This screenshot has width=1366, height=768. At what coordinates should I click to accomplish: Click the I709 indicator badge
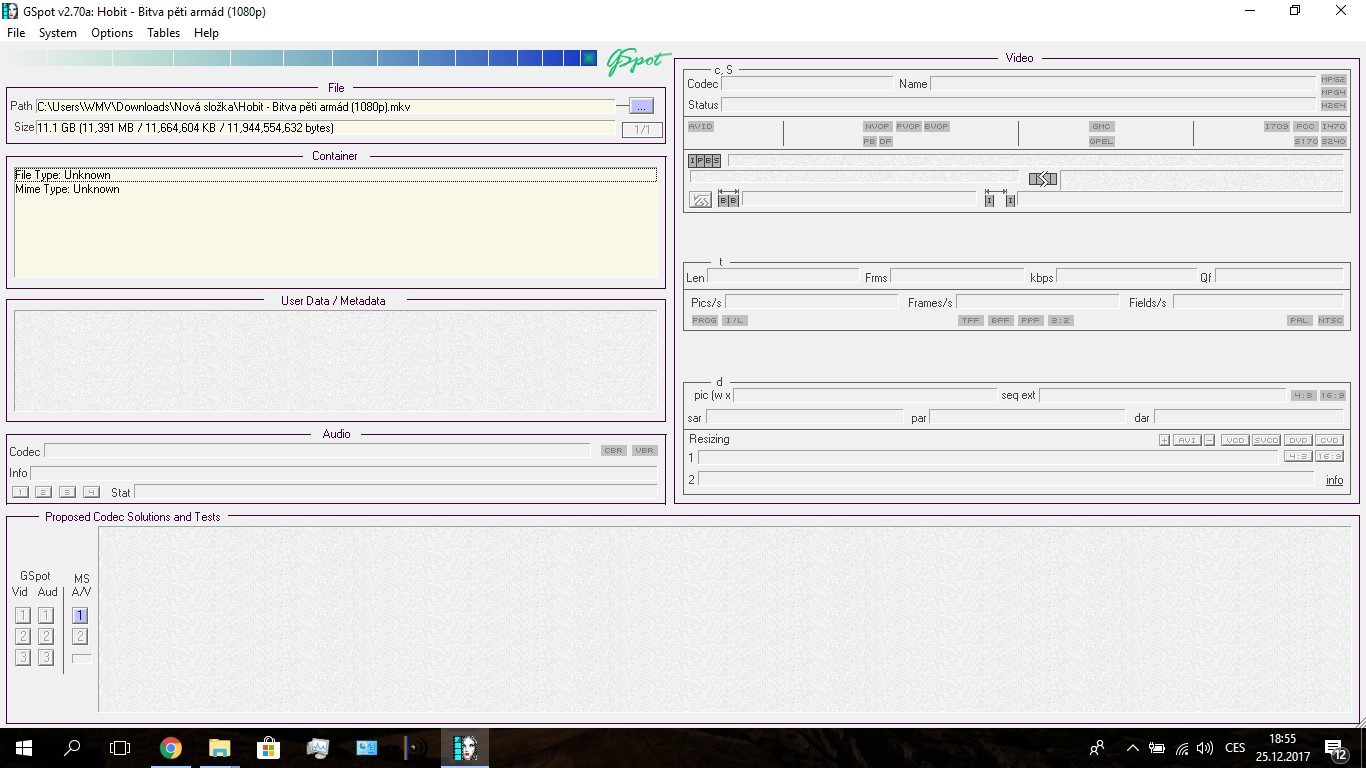pyautogui.click(x=1276, y=127)
